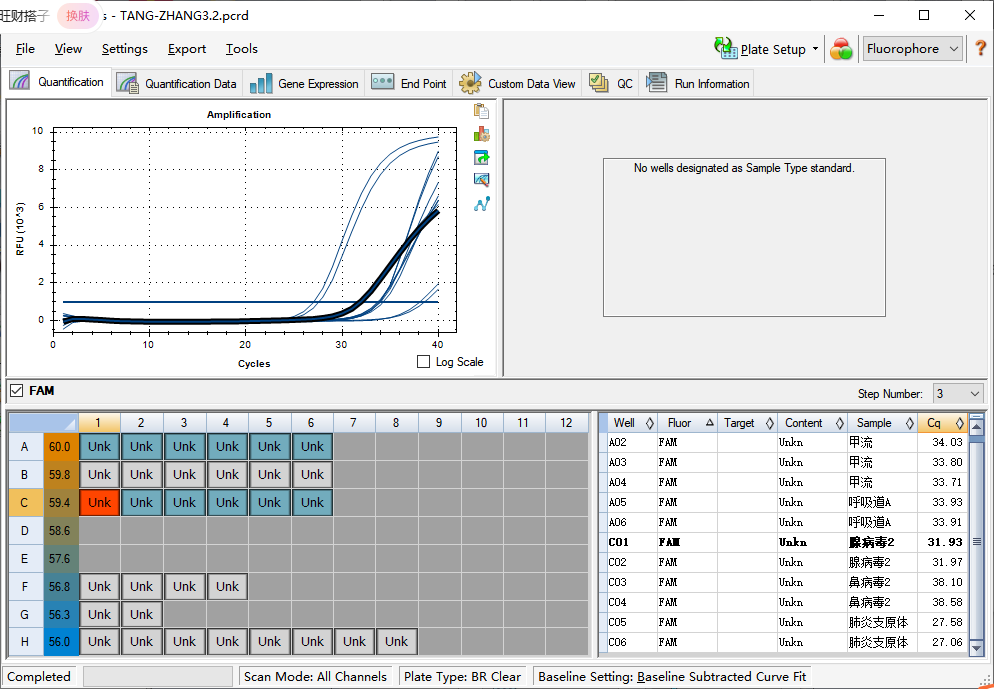The height and width of the screenshot is (689, 994).
Task: Click the Quantification Data tab icon
Action: (x=127, y=84)
